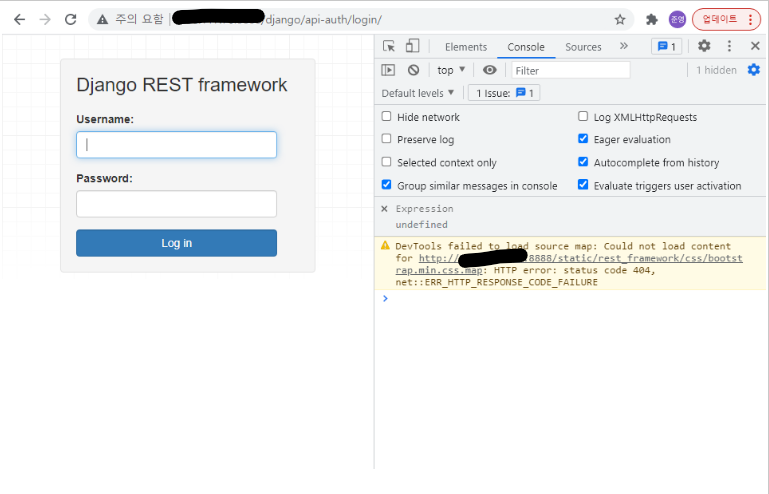Create a live expression with the eye icon
769x494 pixels.
click(x=489, y=70)
